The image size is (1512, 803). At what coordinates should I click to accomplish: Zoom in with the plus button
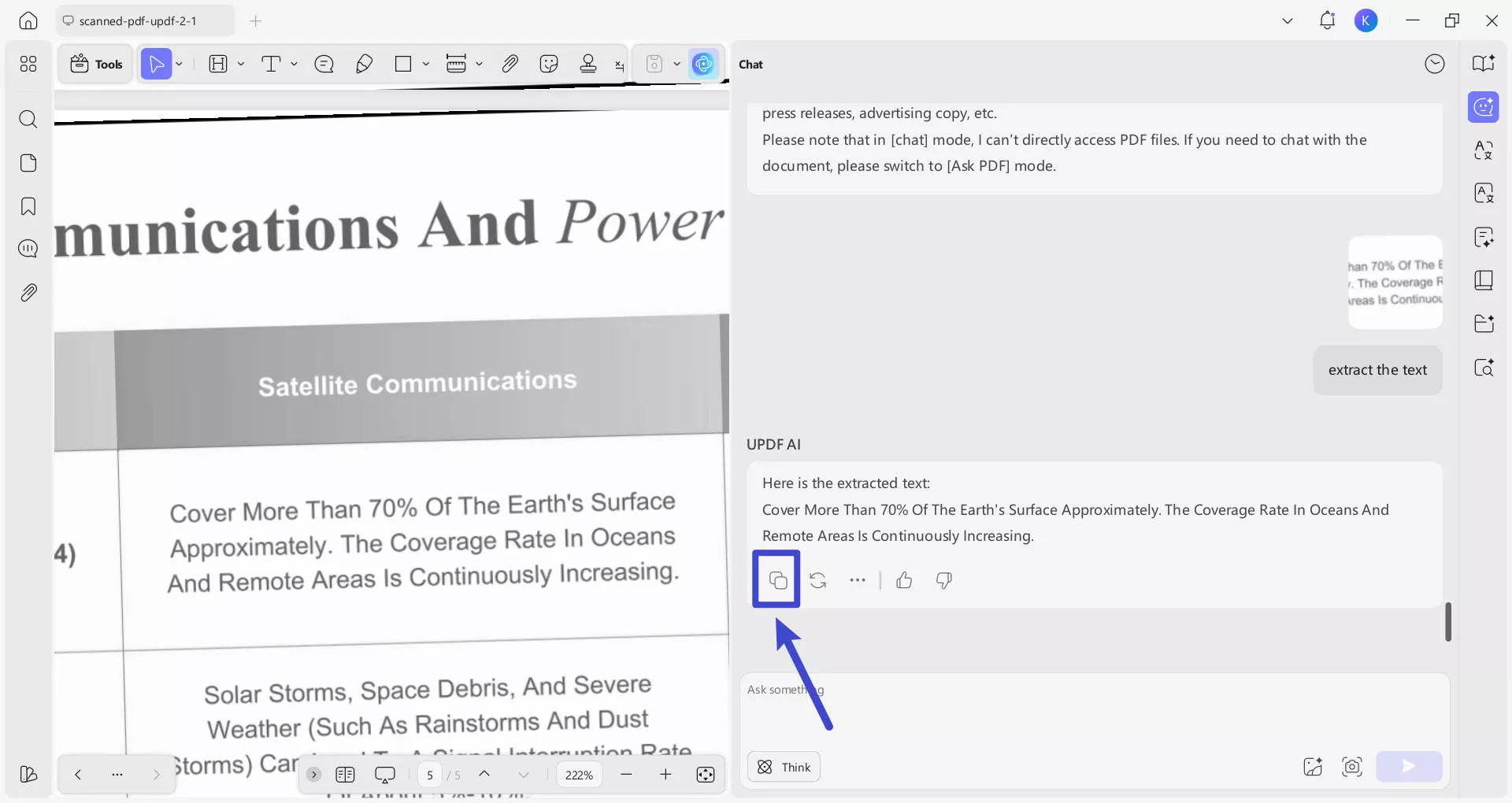point(665,775)
